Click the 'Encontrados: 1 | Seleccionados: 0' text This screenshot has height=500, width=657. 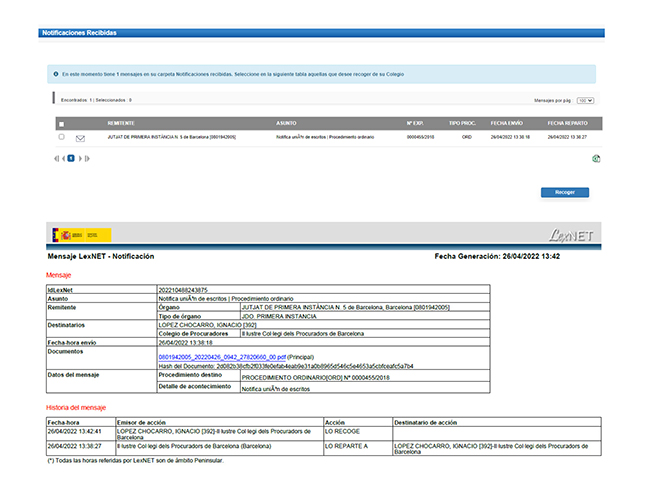[x=96, y=100]
